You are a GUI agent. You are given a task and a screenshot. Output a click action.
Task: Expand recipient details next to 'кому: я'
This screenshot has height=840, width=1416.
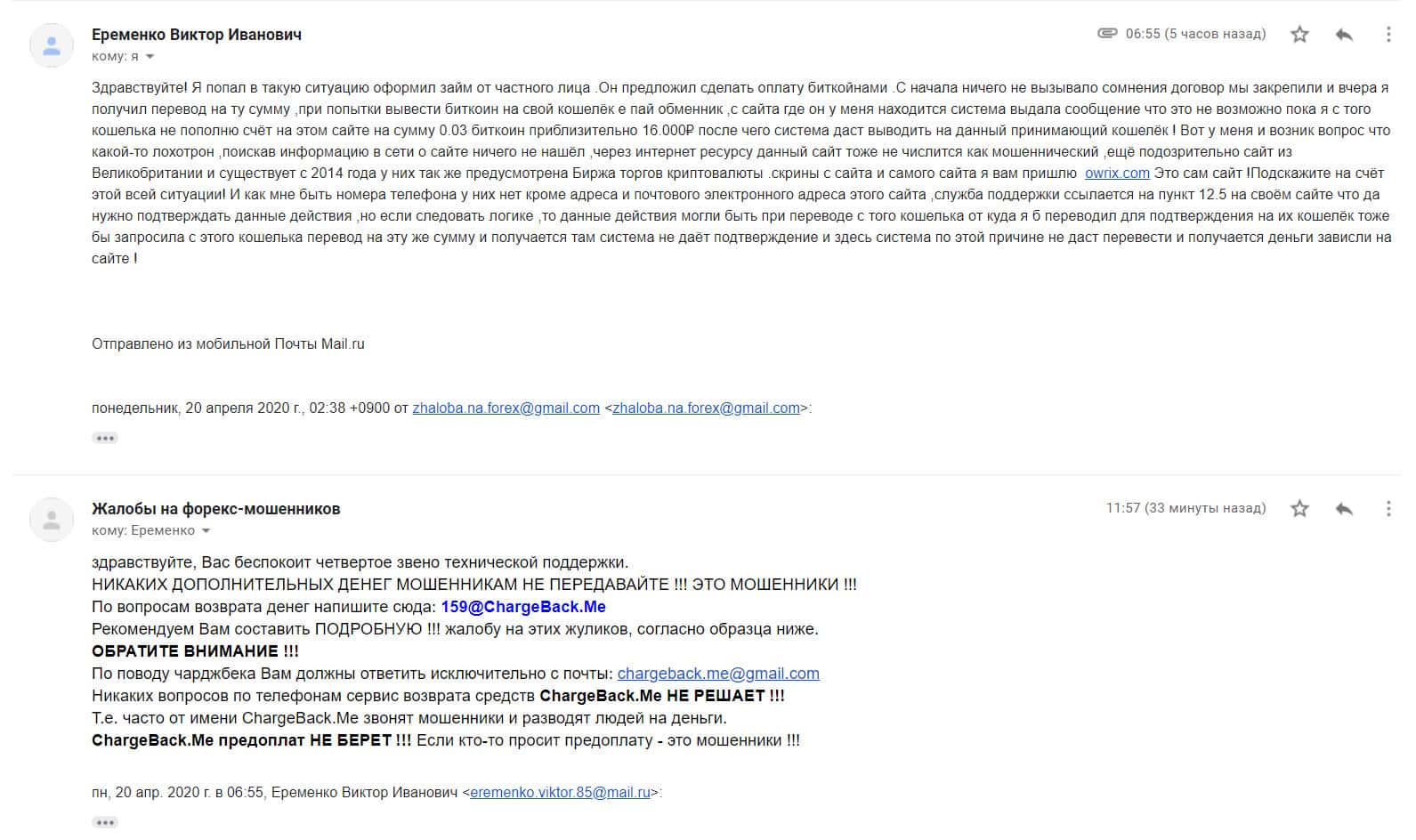click(150, 57)
